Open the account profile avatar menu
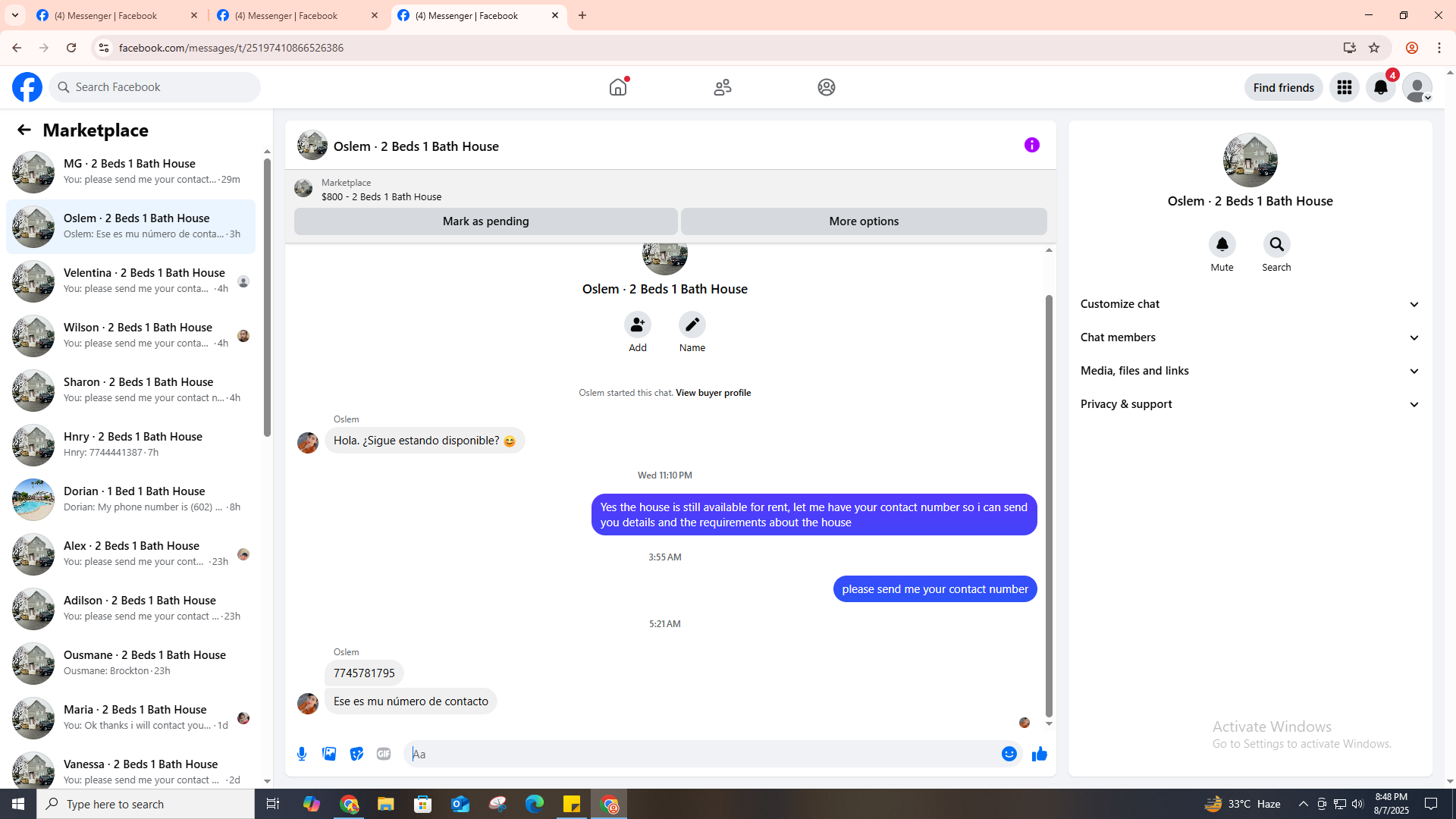 pos(1417,87)
